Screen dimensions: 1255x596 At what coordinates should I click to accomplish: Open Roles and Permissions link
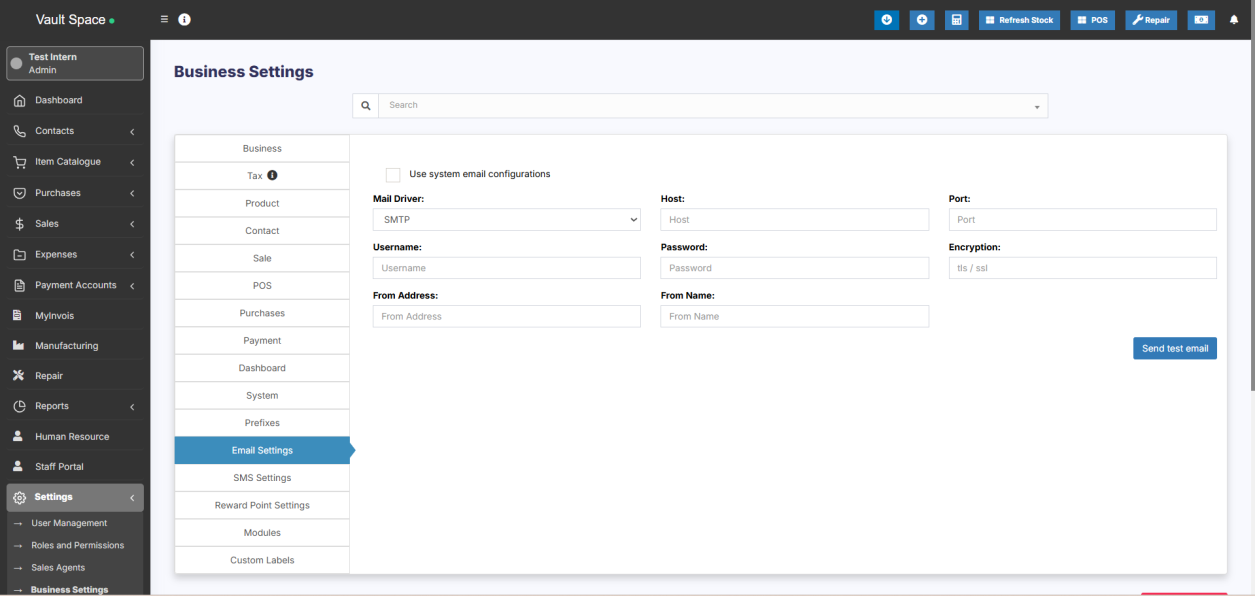click(78, 545)
